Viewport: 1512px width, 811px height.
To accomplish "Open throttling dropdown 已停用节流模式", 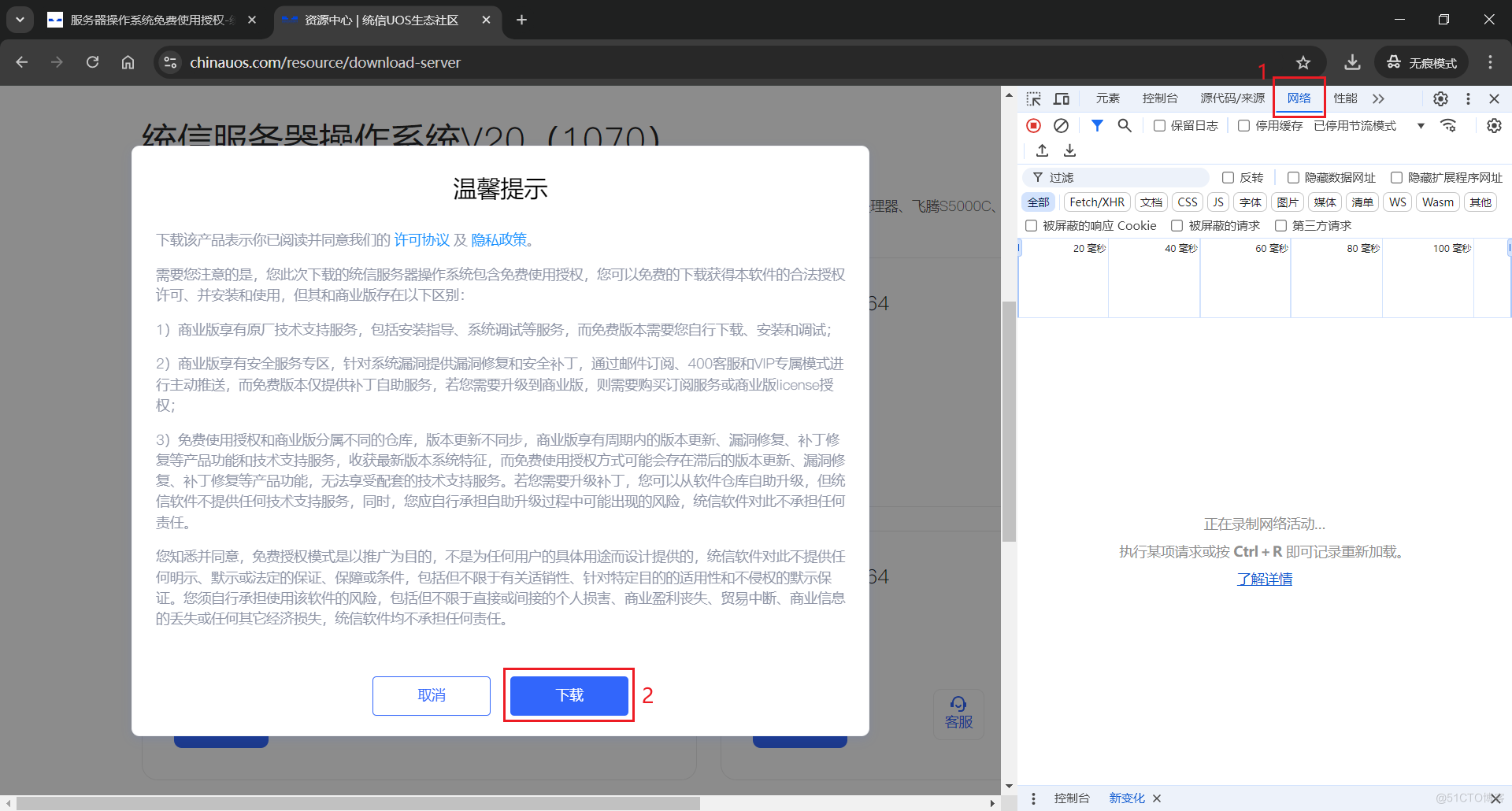I will (x=1369, y=125).
